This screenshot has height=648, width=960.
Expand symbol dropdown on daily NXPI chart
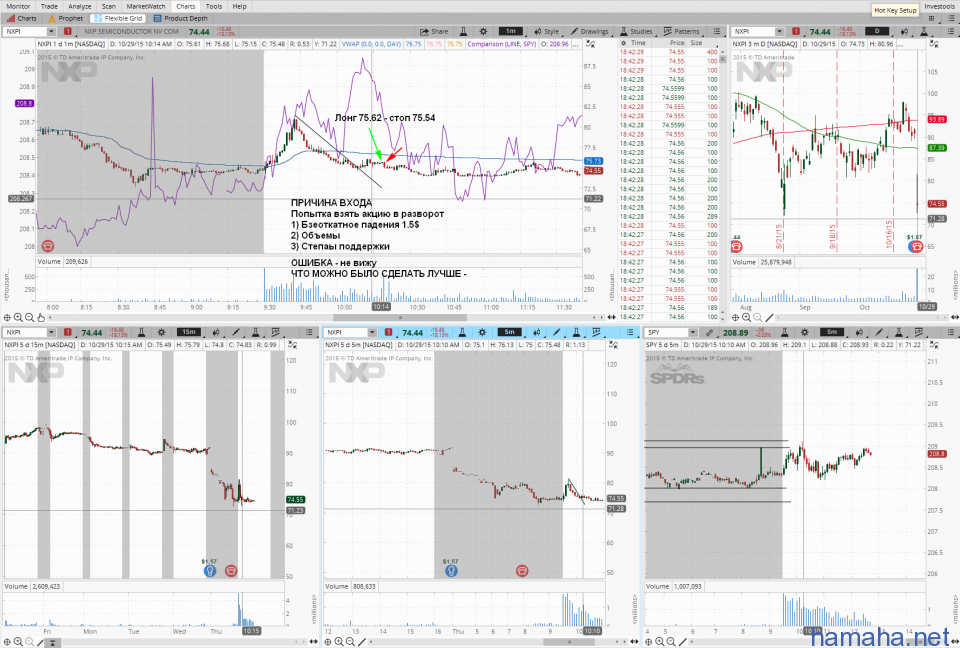(779, 31)
